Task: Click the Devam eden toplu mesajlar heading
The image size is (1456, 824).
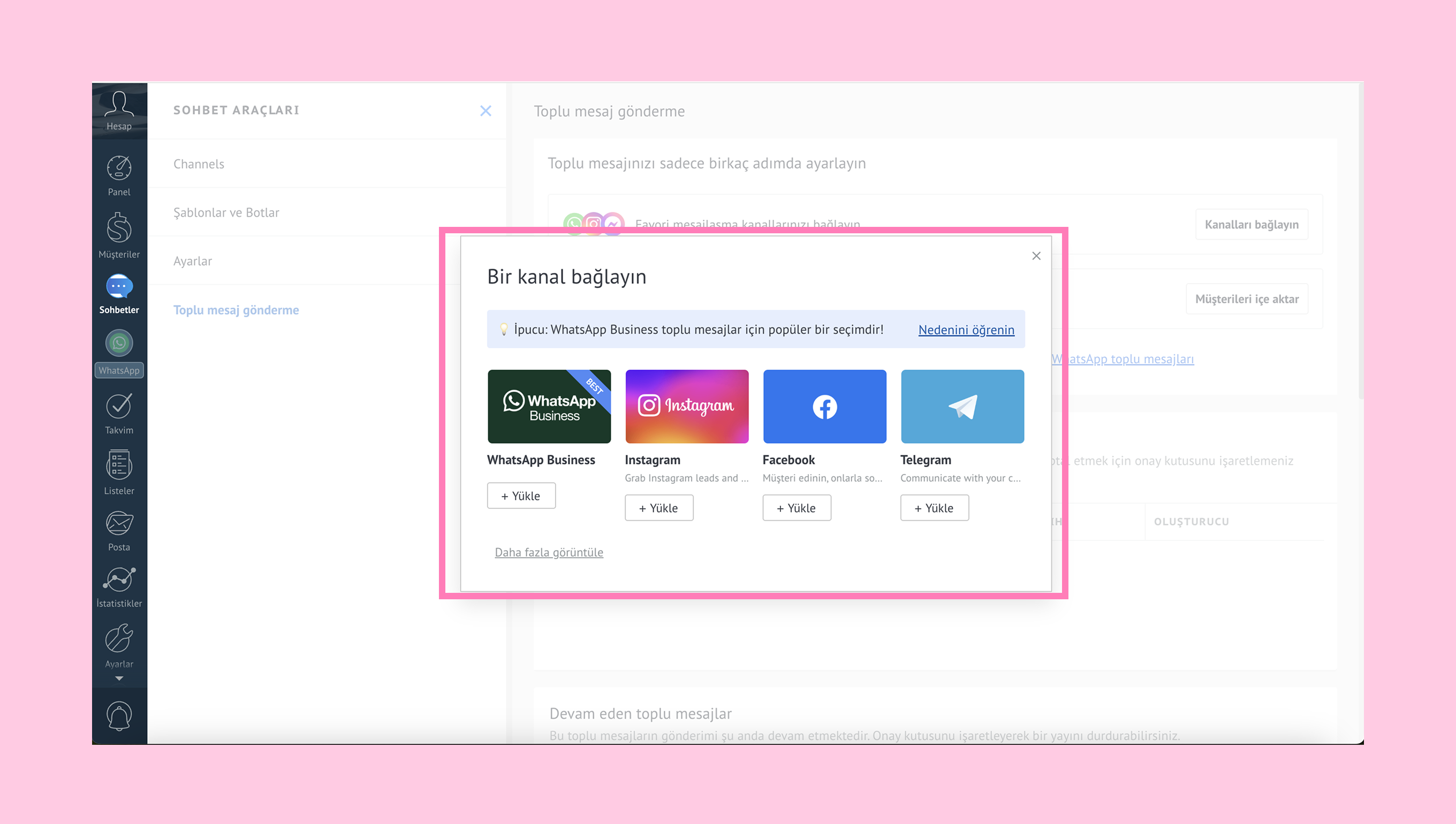Action: 640,714
